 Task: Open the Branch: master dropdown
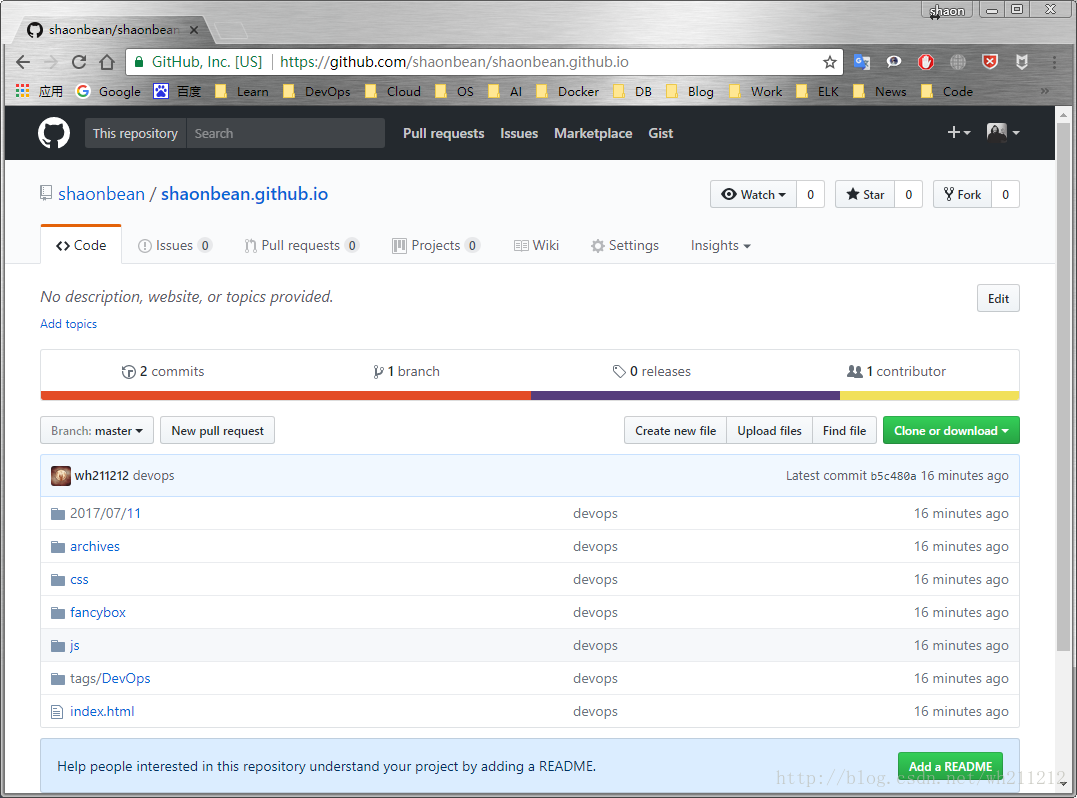tap(96, 430)
